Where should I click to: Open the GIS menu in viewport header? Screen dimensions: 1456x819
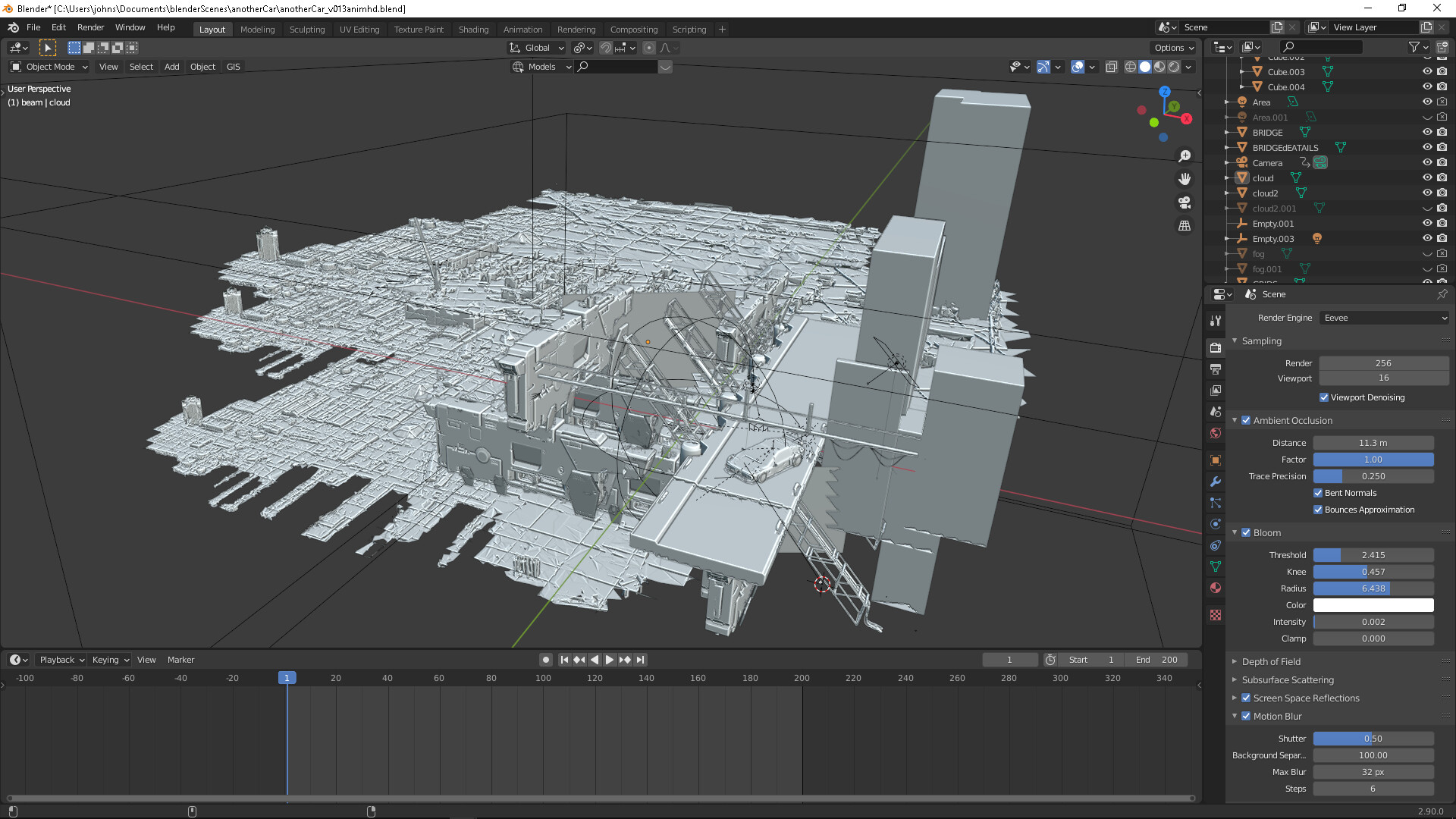(x=233, y=67)
